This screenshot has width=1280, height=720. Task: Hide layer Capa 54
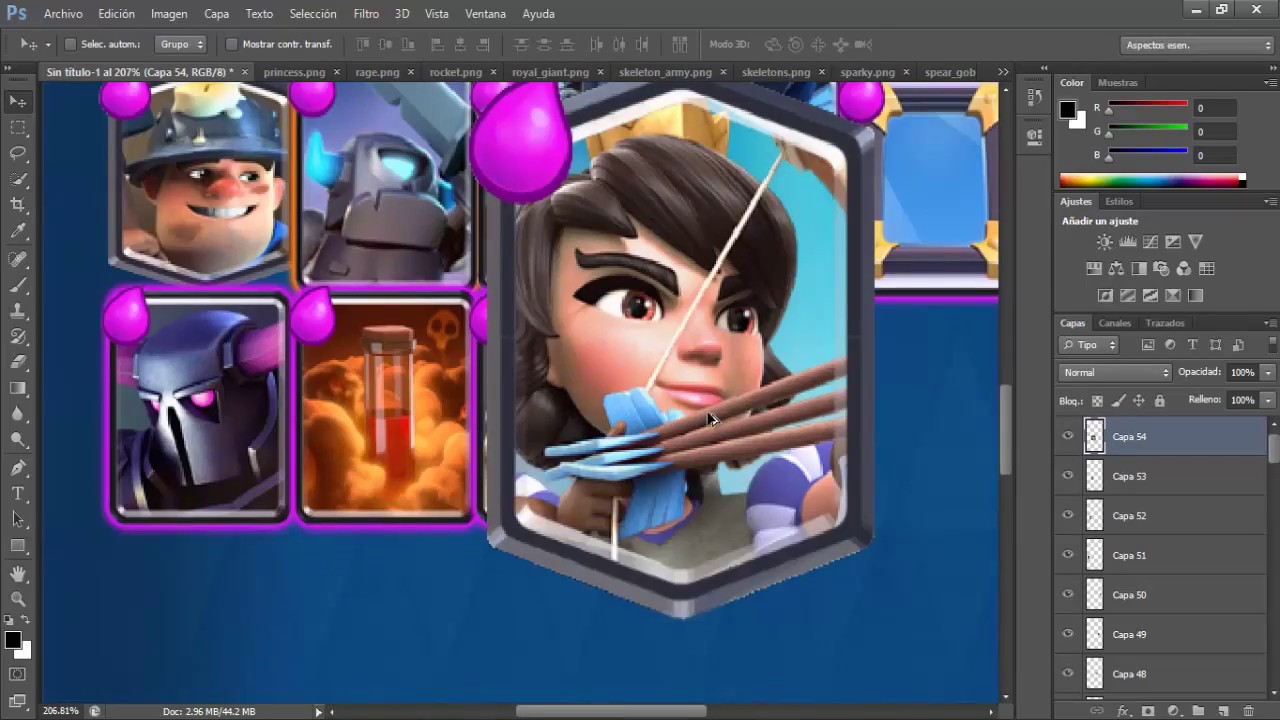click(x=1068, y=436)
